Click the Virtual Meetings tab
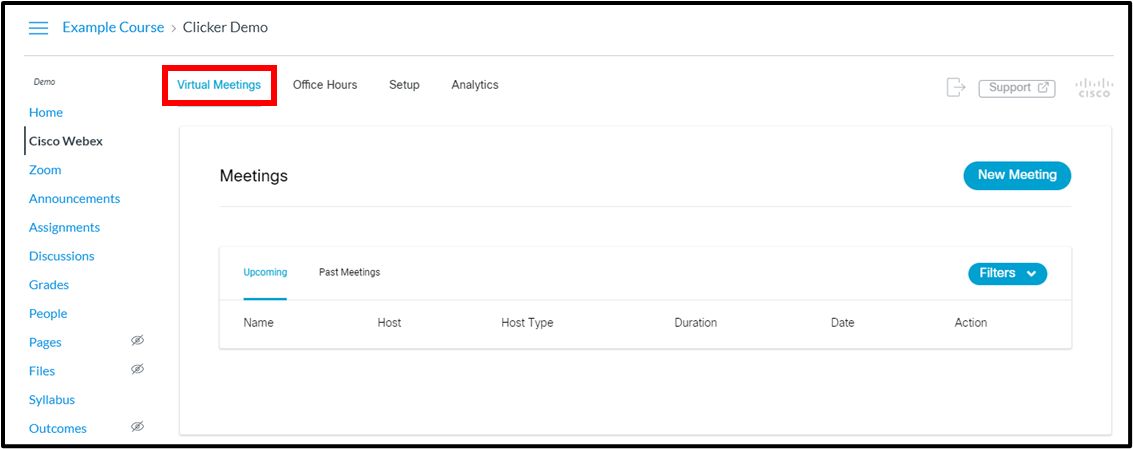Screen dimensions: 1133x449 219,85
